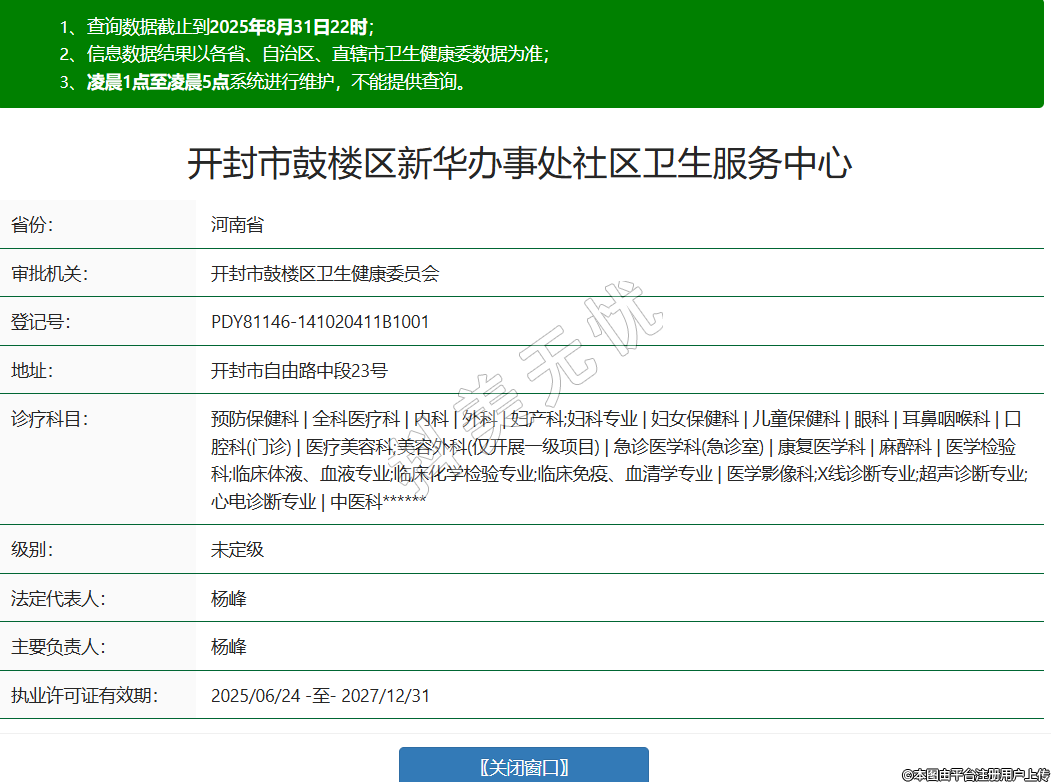Click the 审批机关 row label
This screenshot has width=1051, height=782.
click(x=49, y=274)
